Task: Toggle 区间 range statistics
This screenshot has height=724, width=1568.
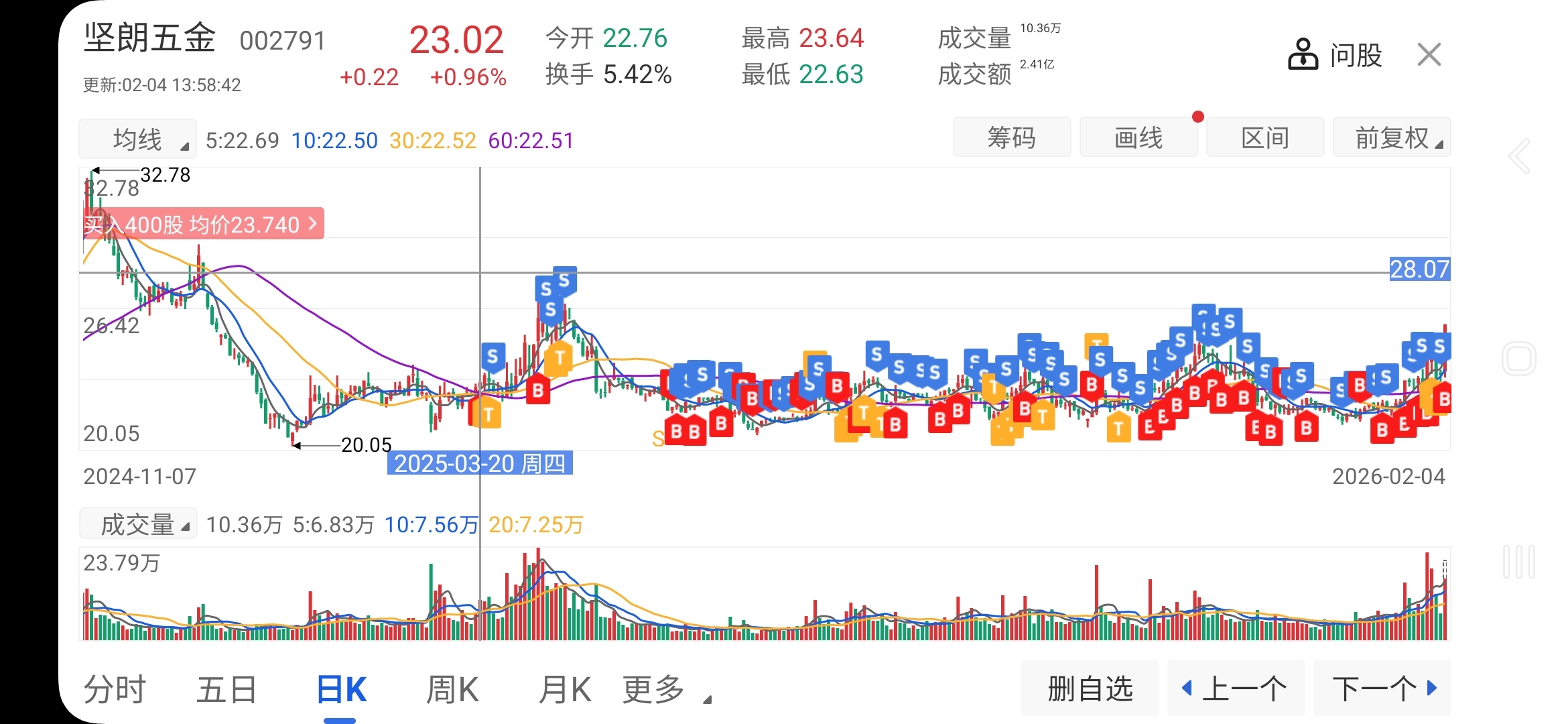Action: tap(1264, 138)
